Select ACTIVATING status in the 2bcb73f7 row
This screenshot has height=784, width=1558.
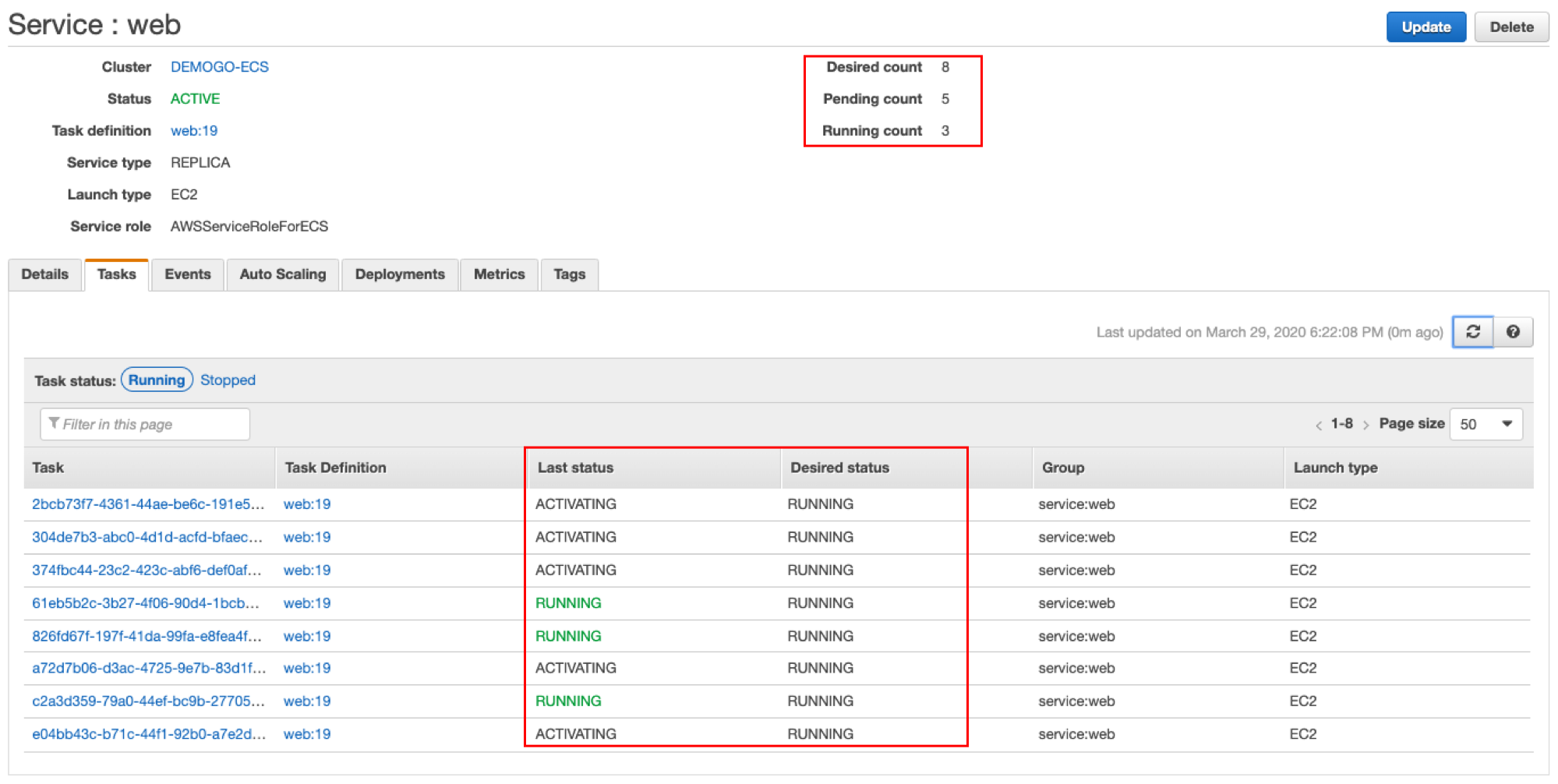(x=576, y=504)
